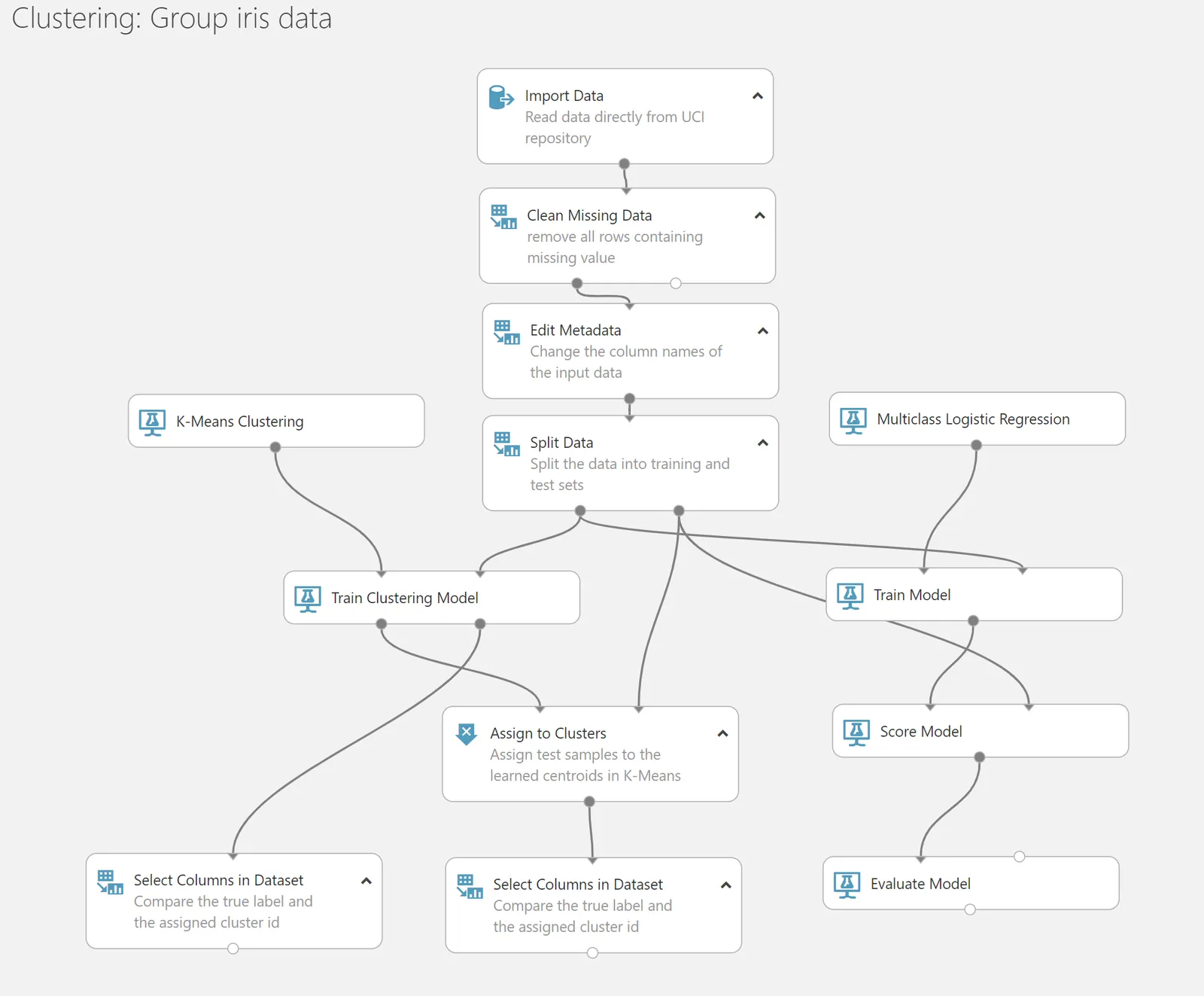Click the Edit Metadata module icon
Image resolution: width=1204 pixels, height=996 pixels.
[506, 332]
